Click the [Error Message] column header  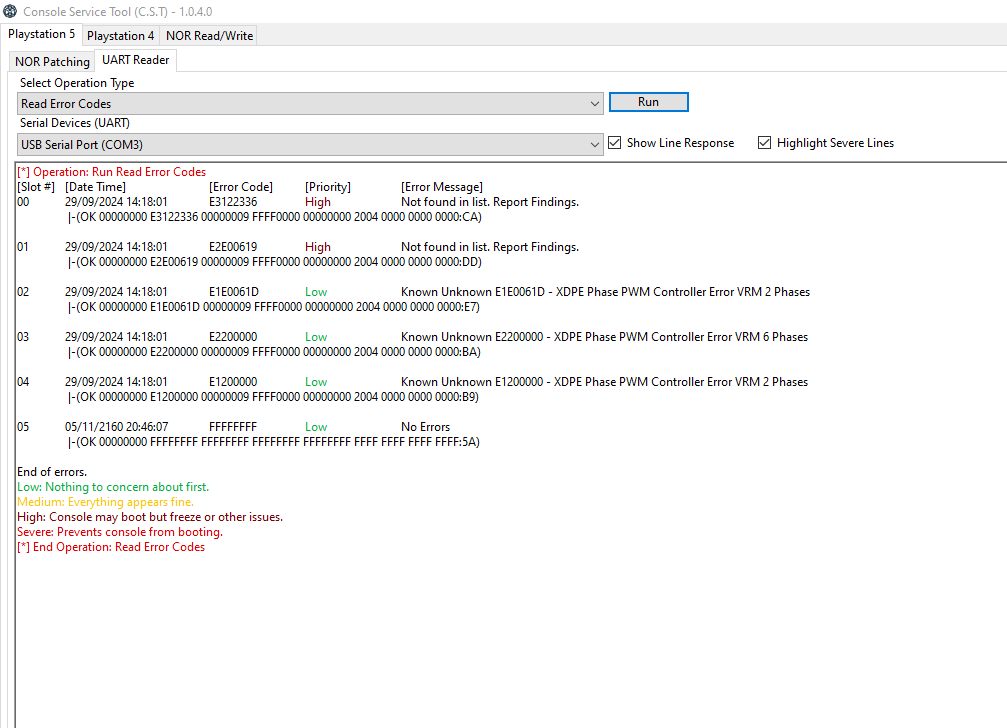click(x=442, y=187)
